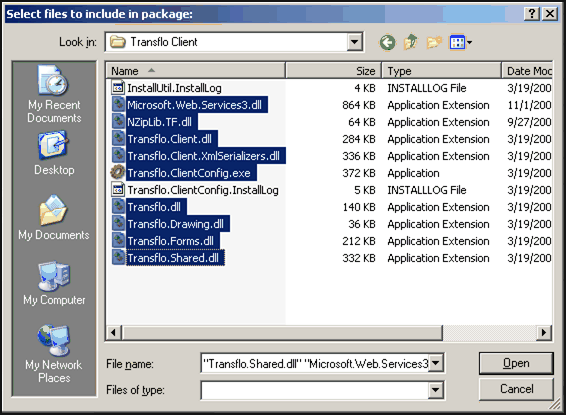Click the Transflo.Client.dll file icon
The image size is (566, 415).
pyautogui.click(x=118, y=139)
